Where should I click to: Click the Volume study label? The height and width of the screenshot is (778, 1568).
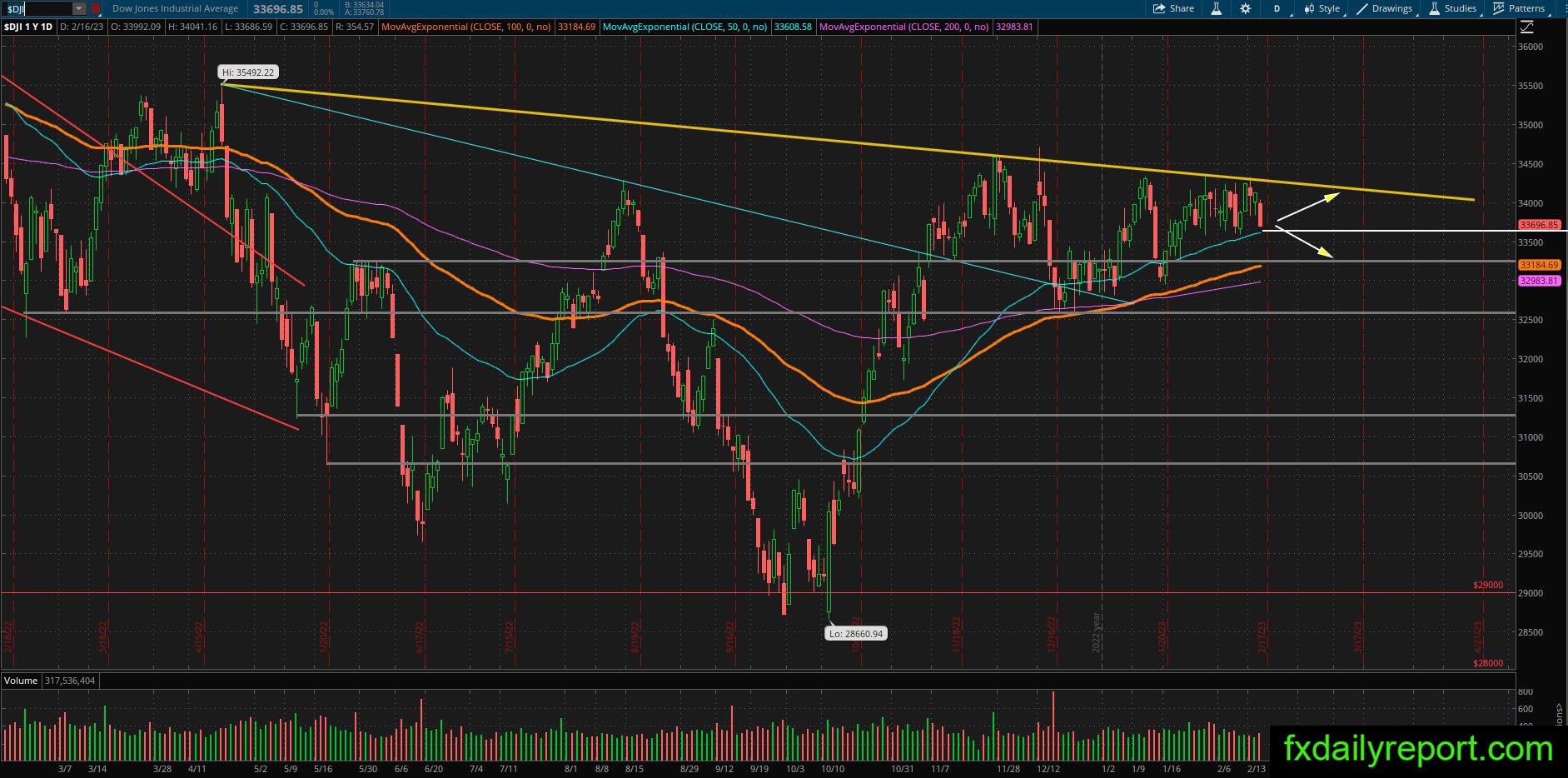(x=21, y=681)
